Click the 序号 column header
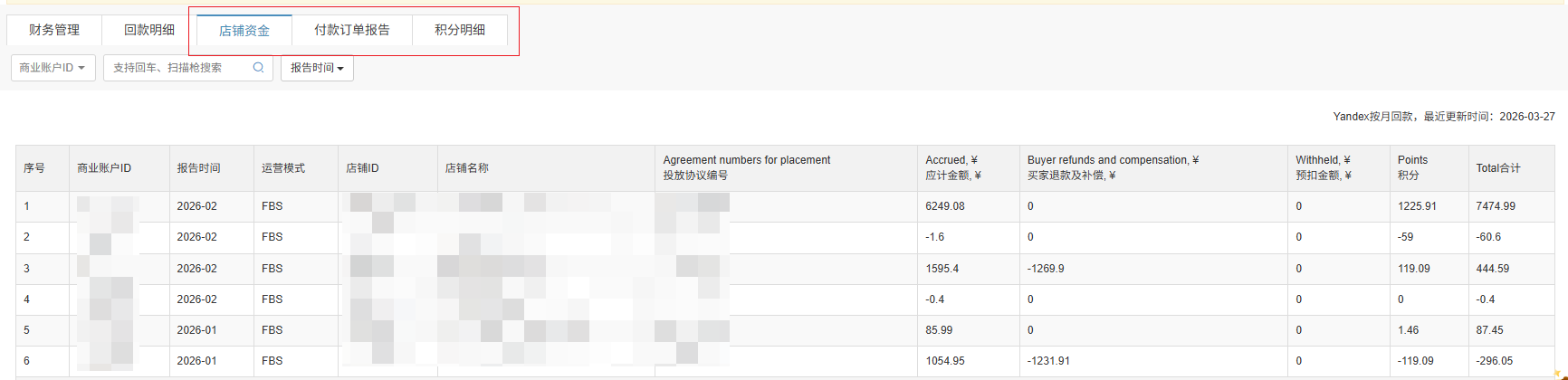 (34, 168)
